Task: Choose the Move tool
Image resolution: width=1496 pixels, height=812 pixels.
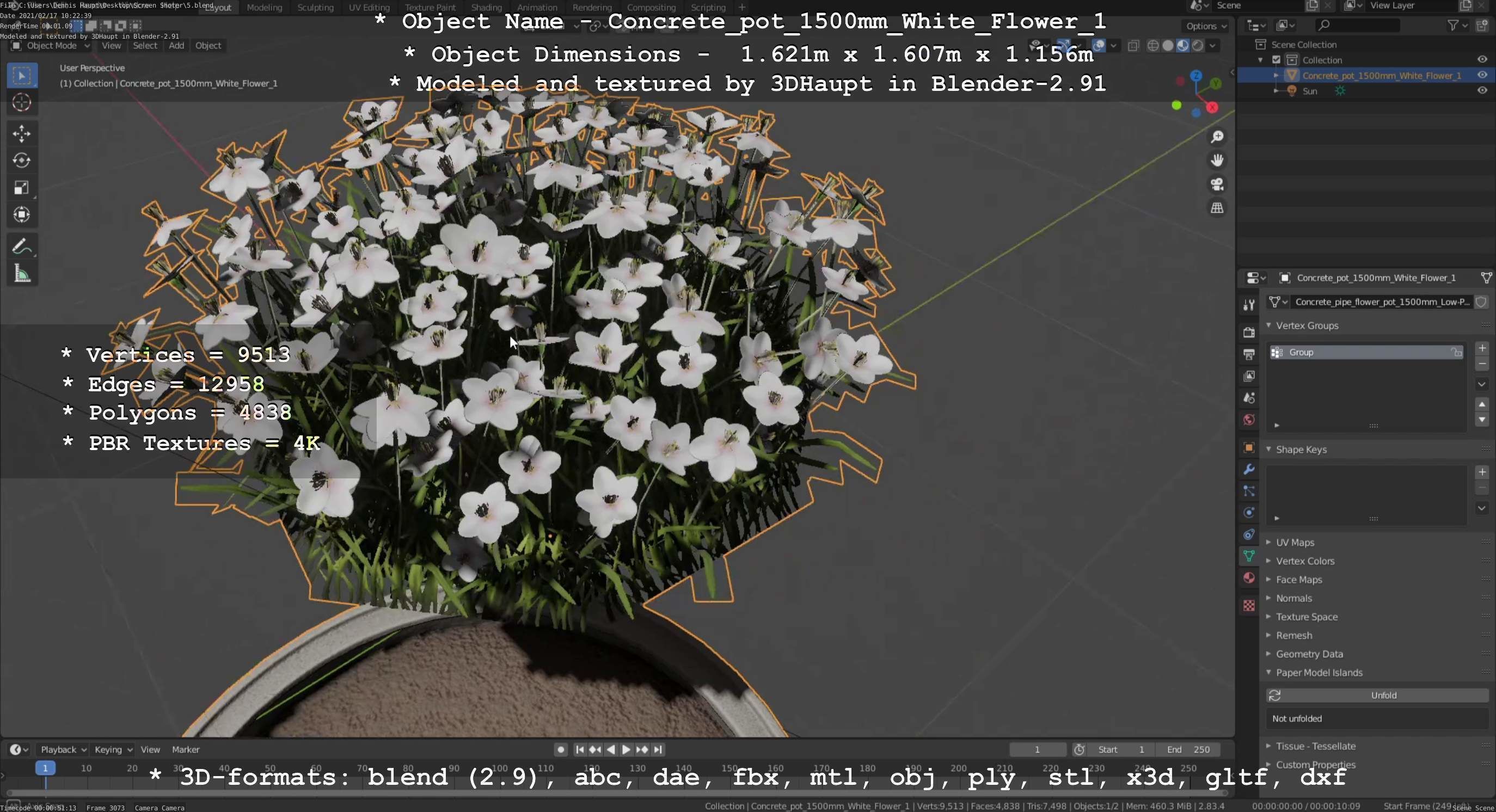Action: pos(22,133)
